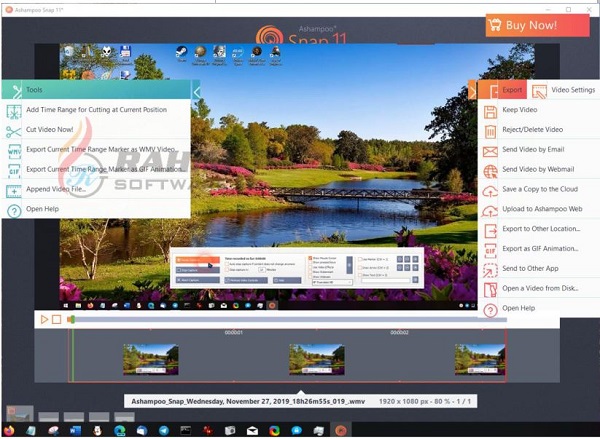
Task: Select the first frame thumbnail in the timeline
Action: point(151,359)
